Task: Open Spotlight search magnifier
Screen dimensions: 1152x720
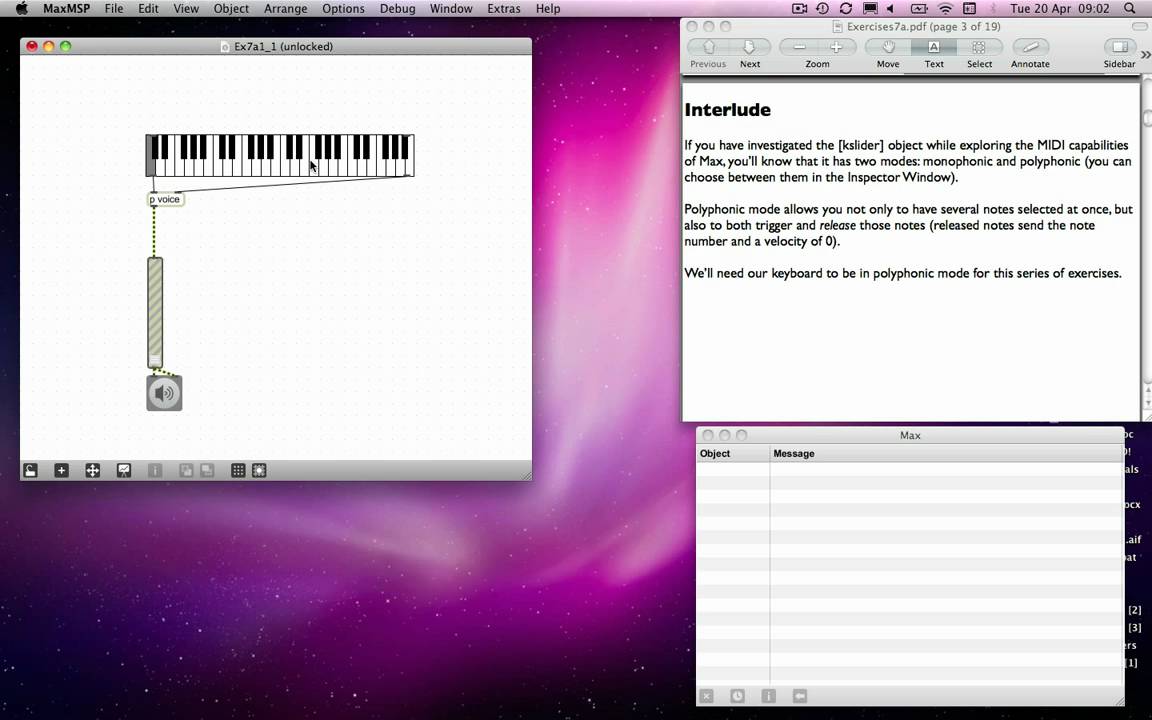Action: pyautogui.click(x=1130, y=9)
